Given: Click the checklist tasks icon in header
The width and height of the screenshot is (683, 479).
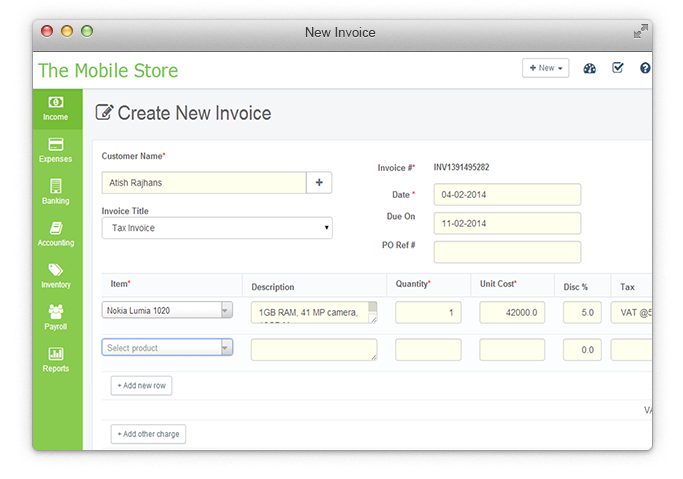Looking at the screenshot, I should [618, 67].
